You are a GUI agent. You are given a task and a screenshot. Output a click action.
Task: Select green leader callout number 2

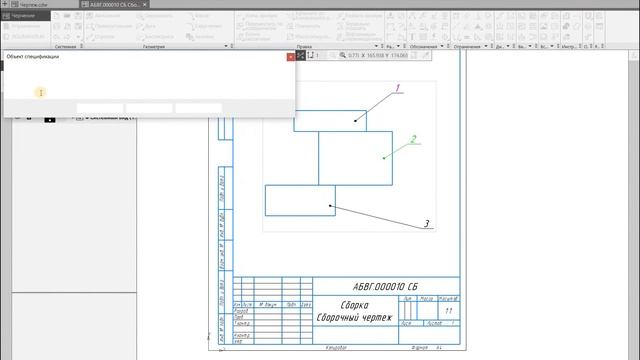pyautogui.click(x=413, y=139)
